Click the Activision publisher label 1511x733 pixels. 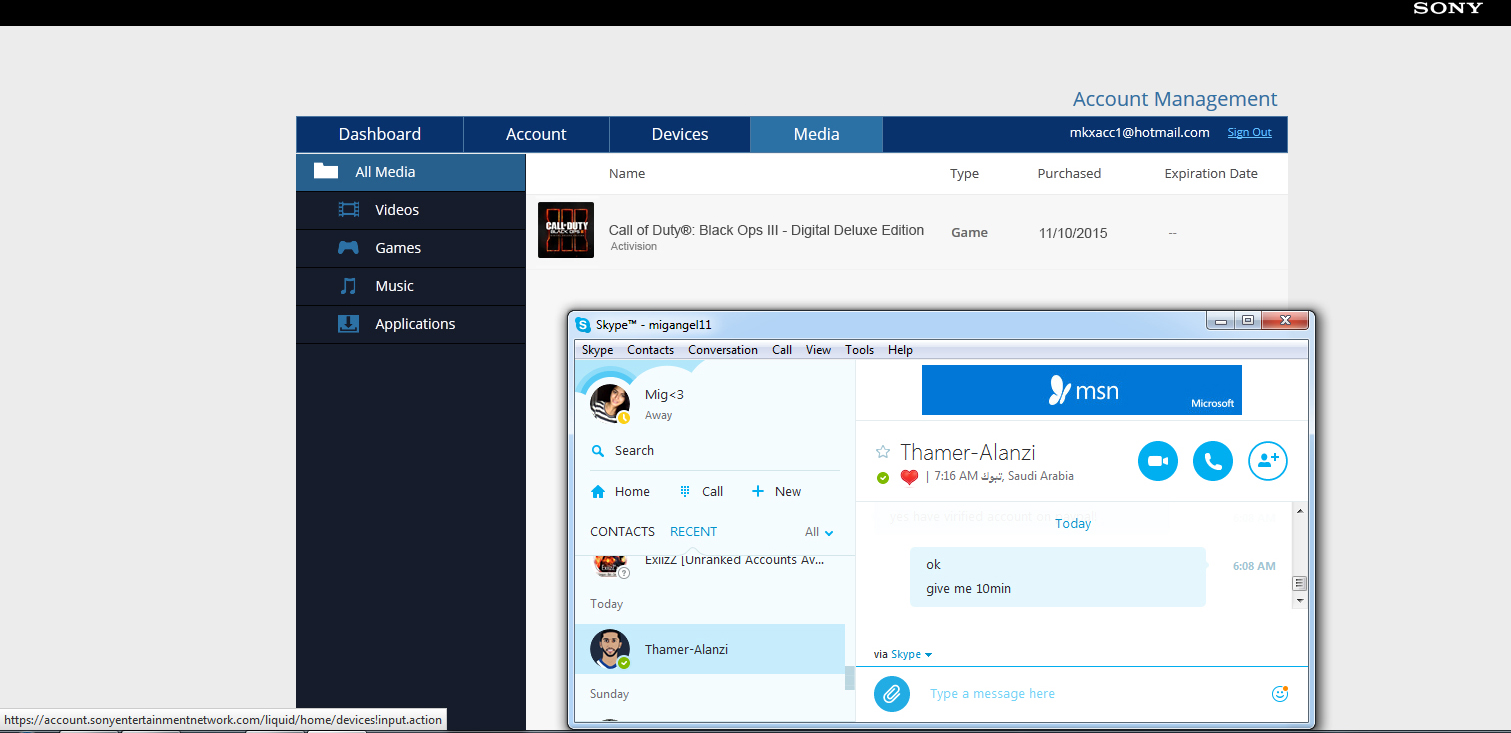pos(634,246)
